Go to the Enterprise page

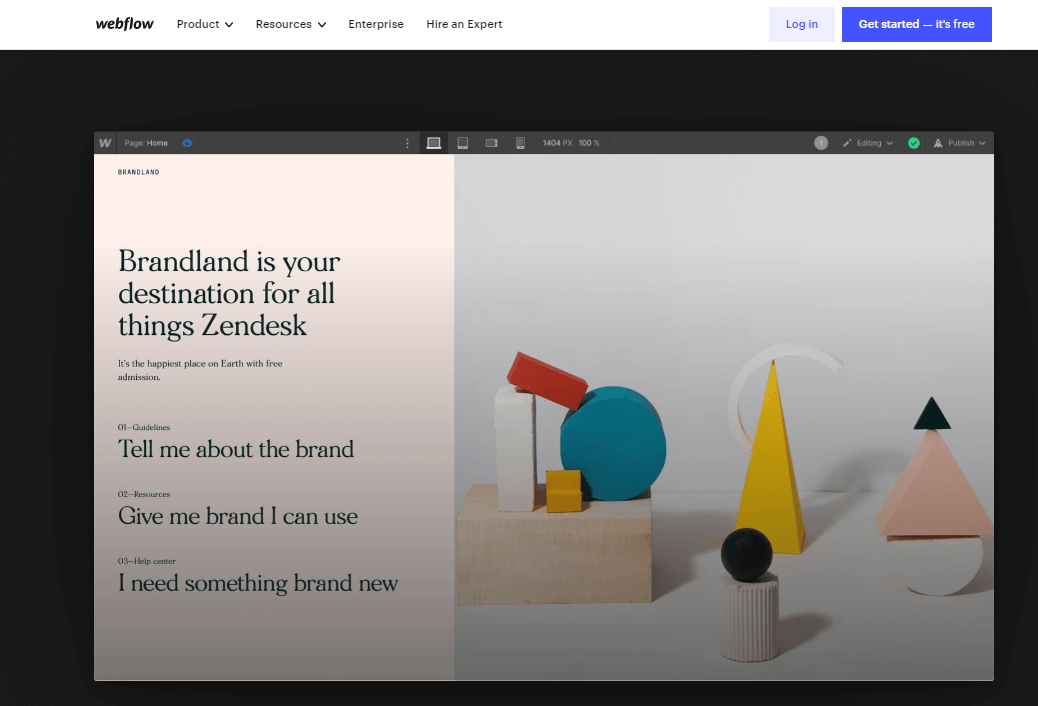(x=376, y=24)
